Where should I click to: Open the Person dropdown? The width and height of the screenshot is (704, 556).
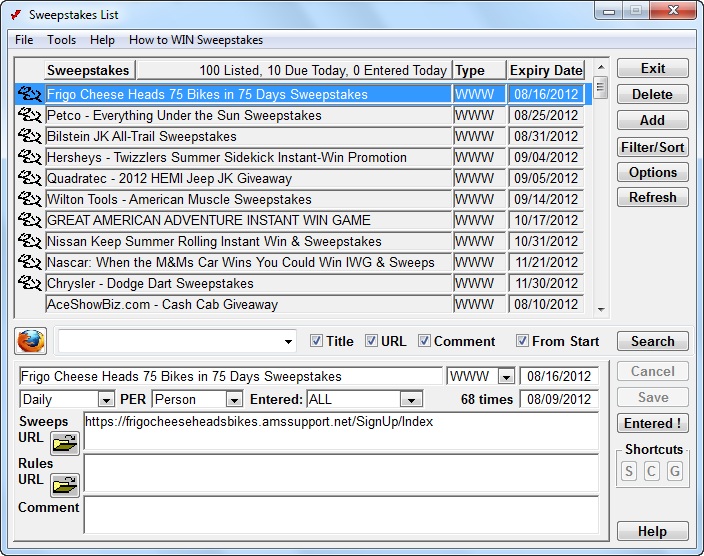click(x=234, y=399)
